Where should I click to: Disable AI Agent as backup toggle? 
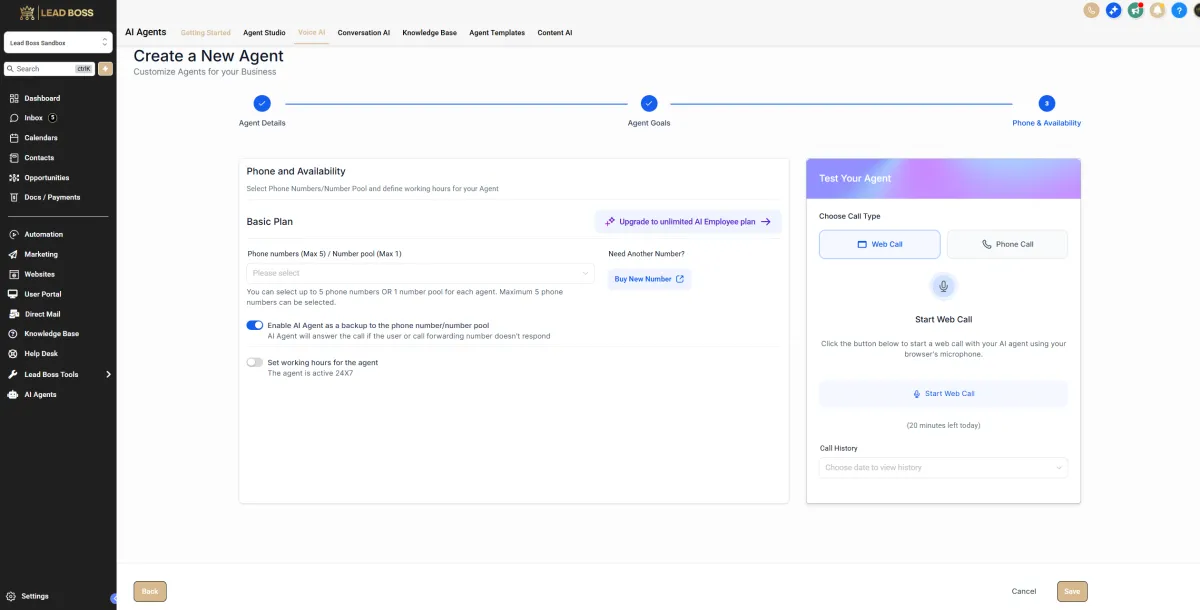pos(255,325)
